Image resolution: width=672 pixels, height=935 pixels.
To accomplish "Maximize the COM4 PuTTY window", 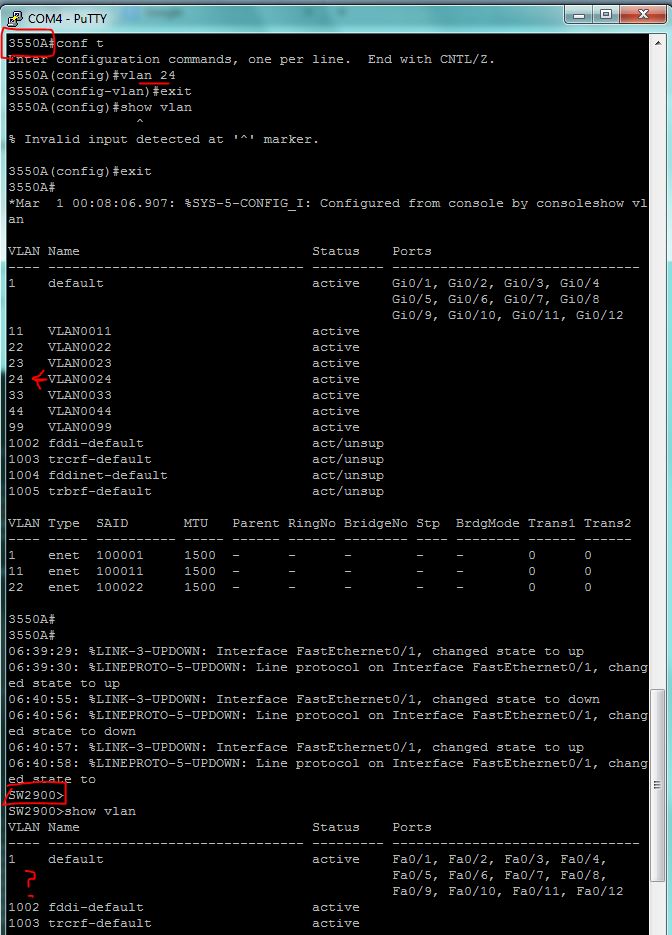I will (606, 14).
